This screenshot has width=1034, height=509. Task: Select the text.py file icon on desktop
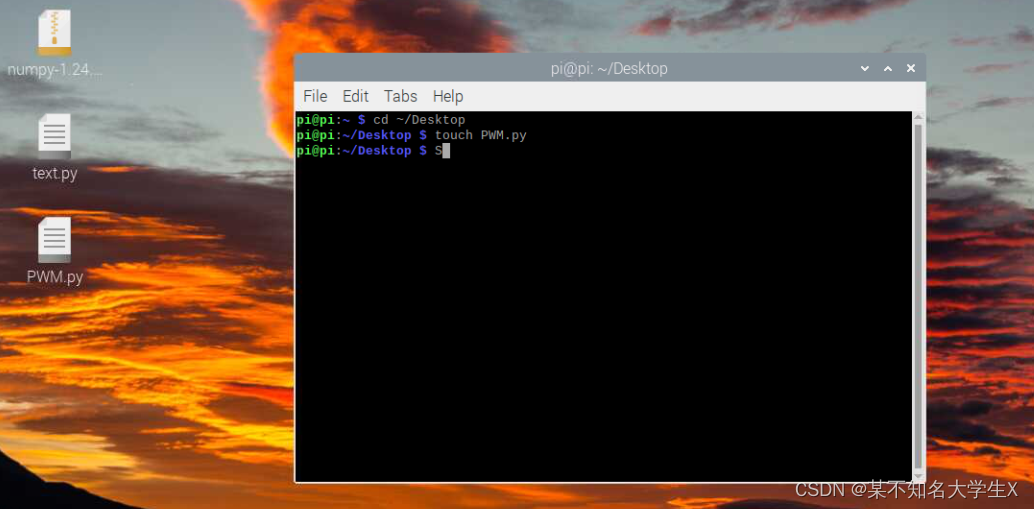[54, 135]
